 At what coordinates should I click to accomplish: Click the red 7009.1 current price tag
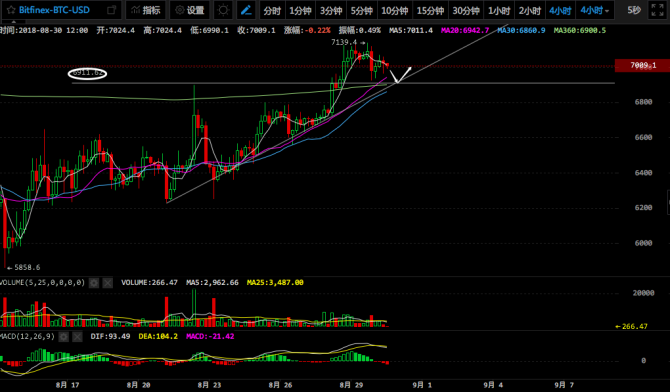click(642, 65)
